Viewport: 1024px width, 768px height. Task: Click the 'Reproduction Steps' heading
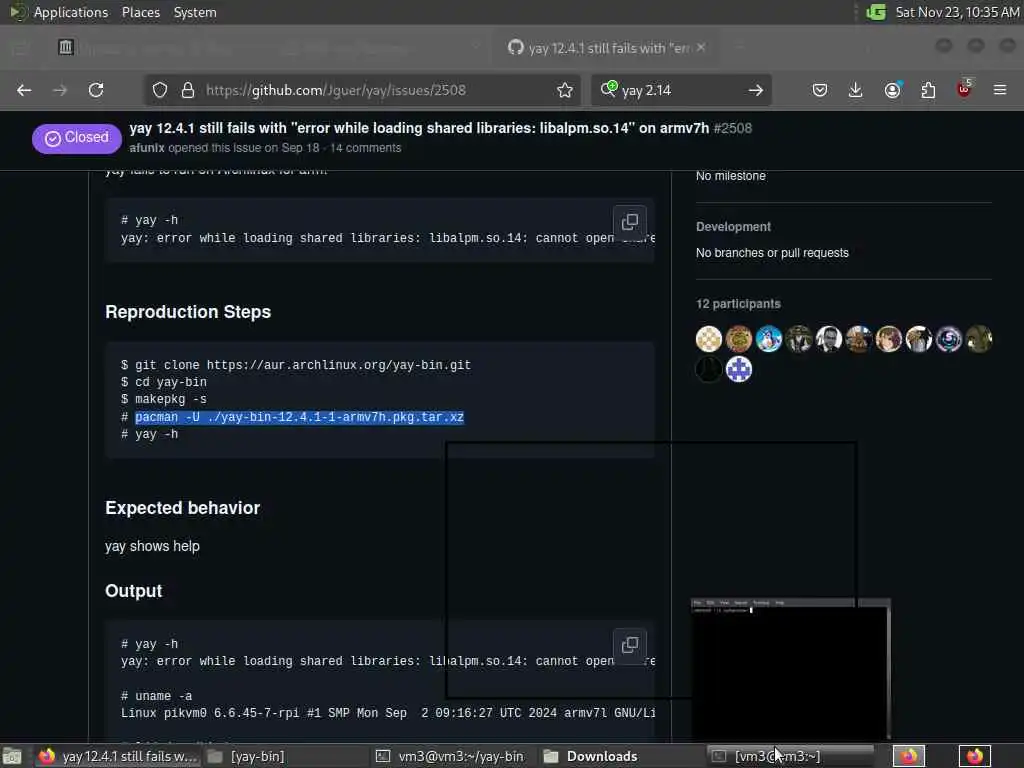coord(188,312)
